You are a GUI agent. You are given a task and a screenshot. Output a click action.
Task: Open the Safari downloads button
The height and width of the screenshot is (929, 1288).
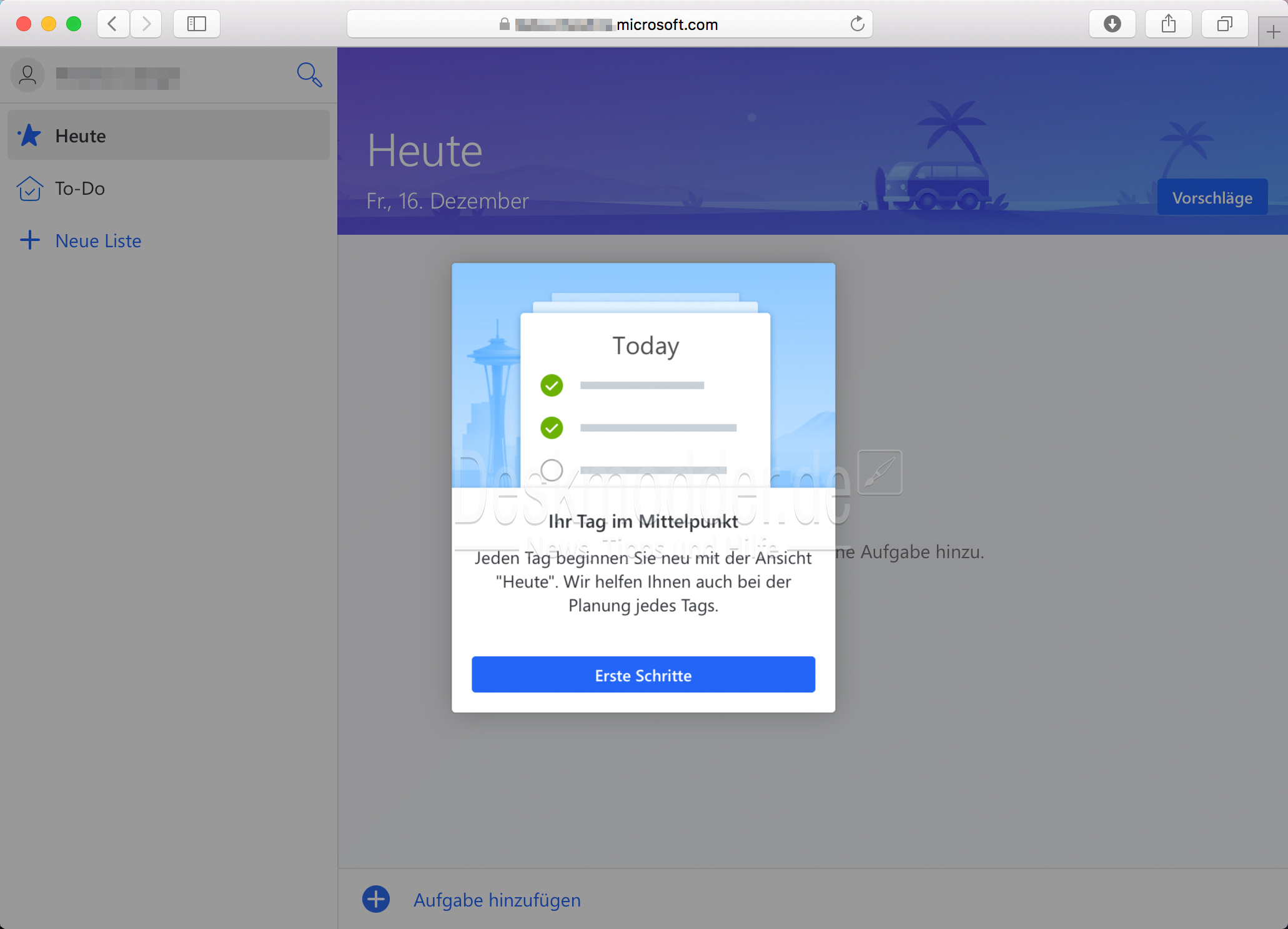1112,24
